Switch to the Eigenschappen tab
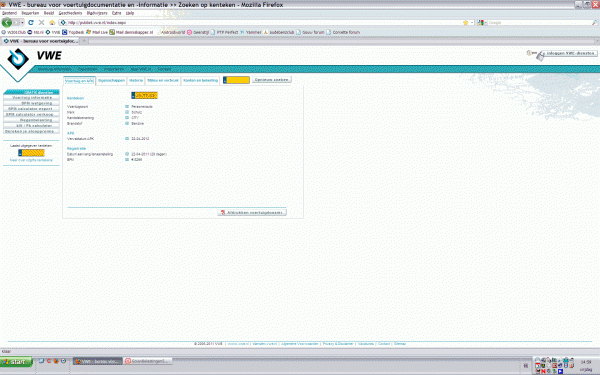 [111, 80]
